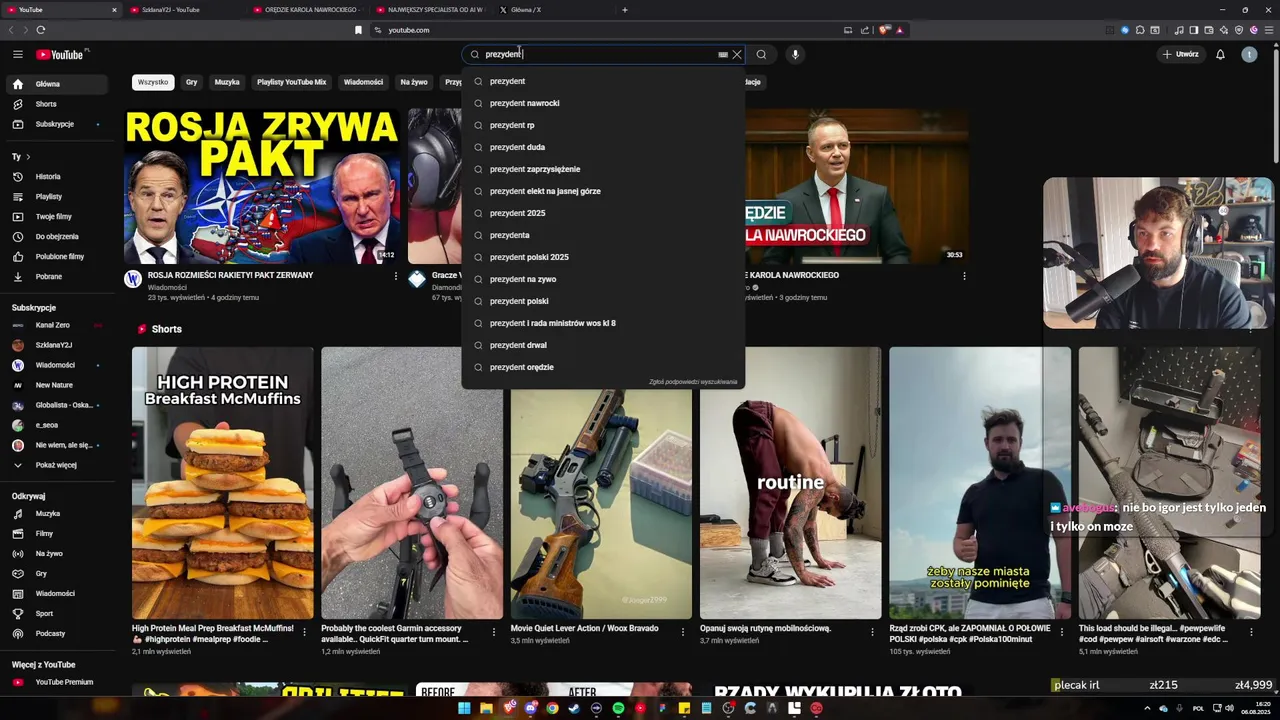Screen dimensions: 1280x720
Task: Open options menu for ROSJA ROZMIEŚCI RAKIETY video
Action: point(396,276)
